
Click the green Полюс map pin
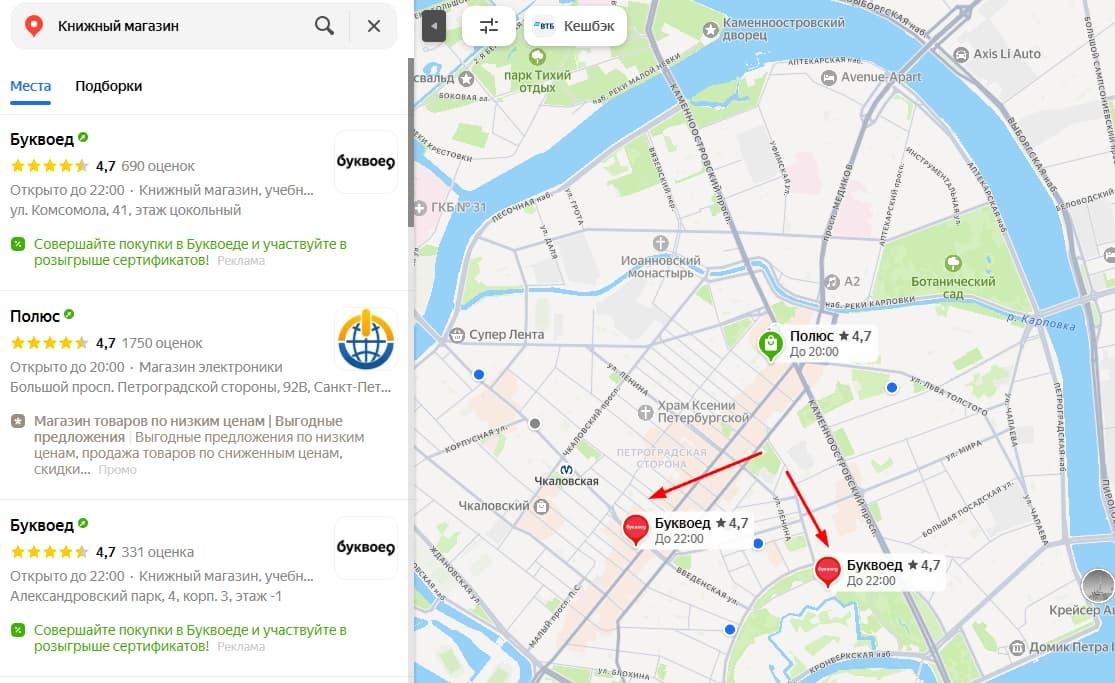point(770,345)
